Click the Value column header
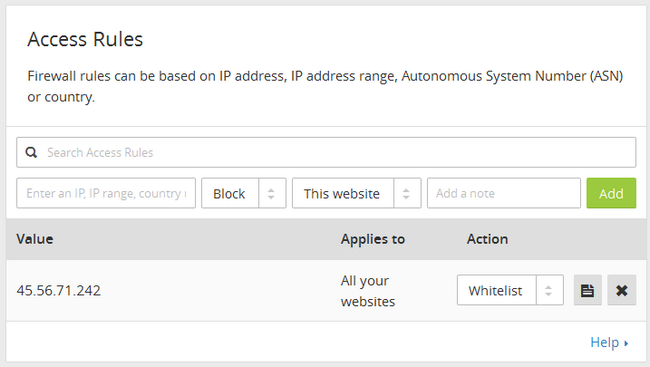This screenshot has height=367, width=650. pyautogui.click(x=35, y=239)
